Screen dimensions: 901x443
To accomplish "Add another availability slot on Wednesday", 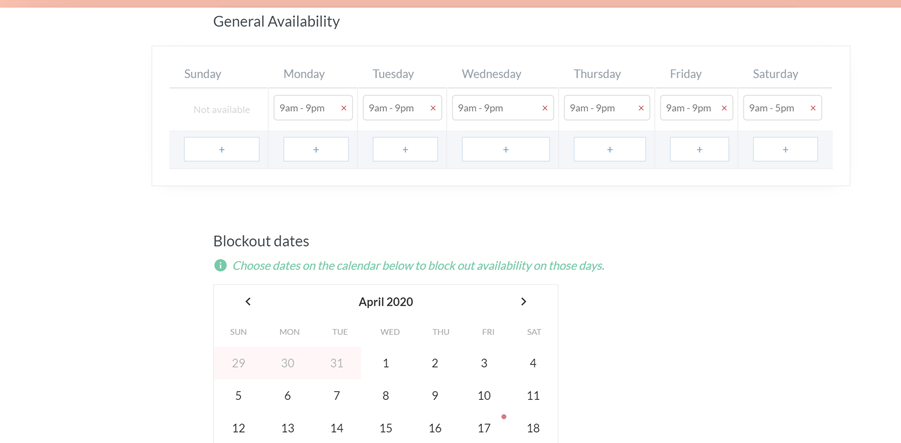I will (506, 149).
